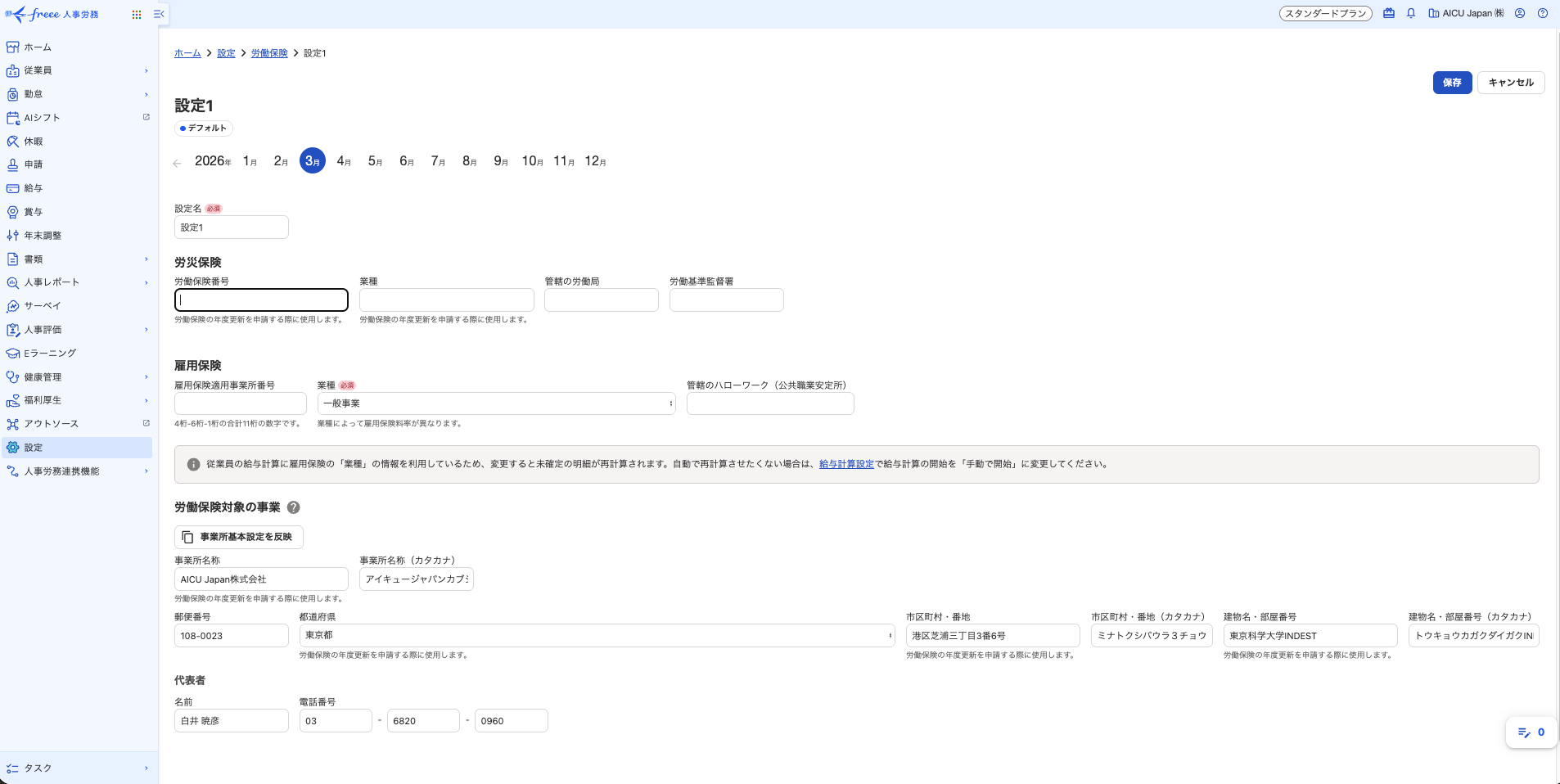The image size is (1560, 784).
Task: Click the 書類 document icon
Action: point(13,259)
